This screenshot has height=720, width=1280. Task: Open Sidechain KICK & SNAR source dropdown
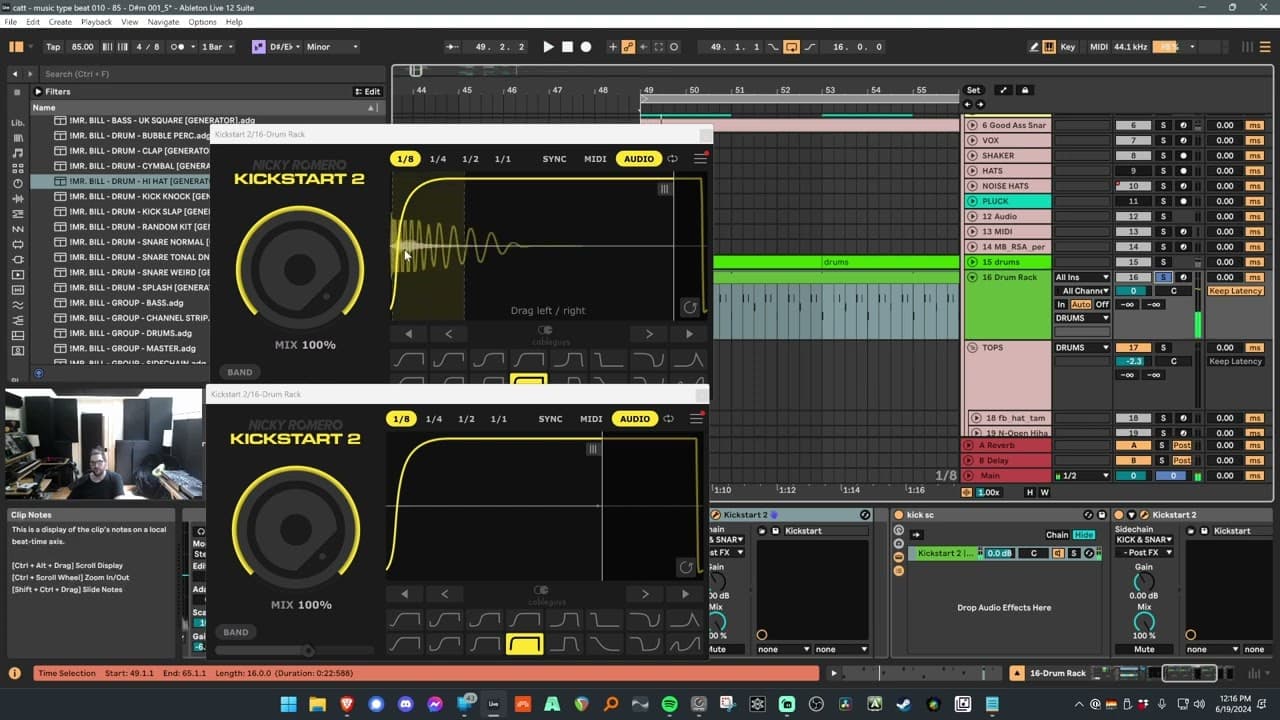1144,540
